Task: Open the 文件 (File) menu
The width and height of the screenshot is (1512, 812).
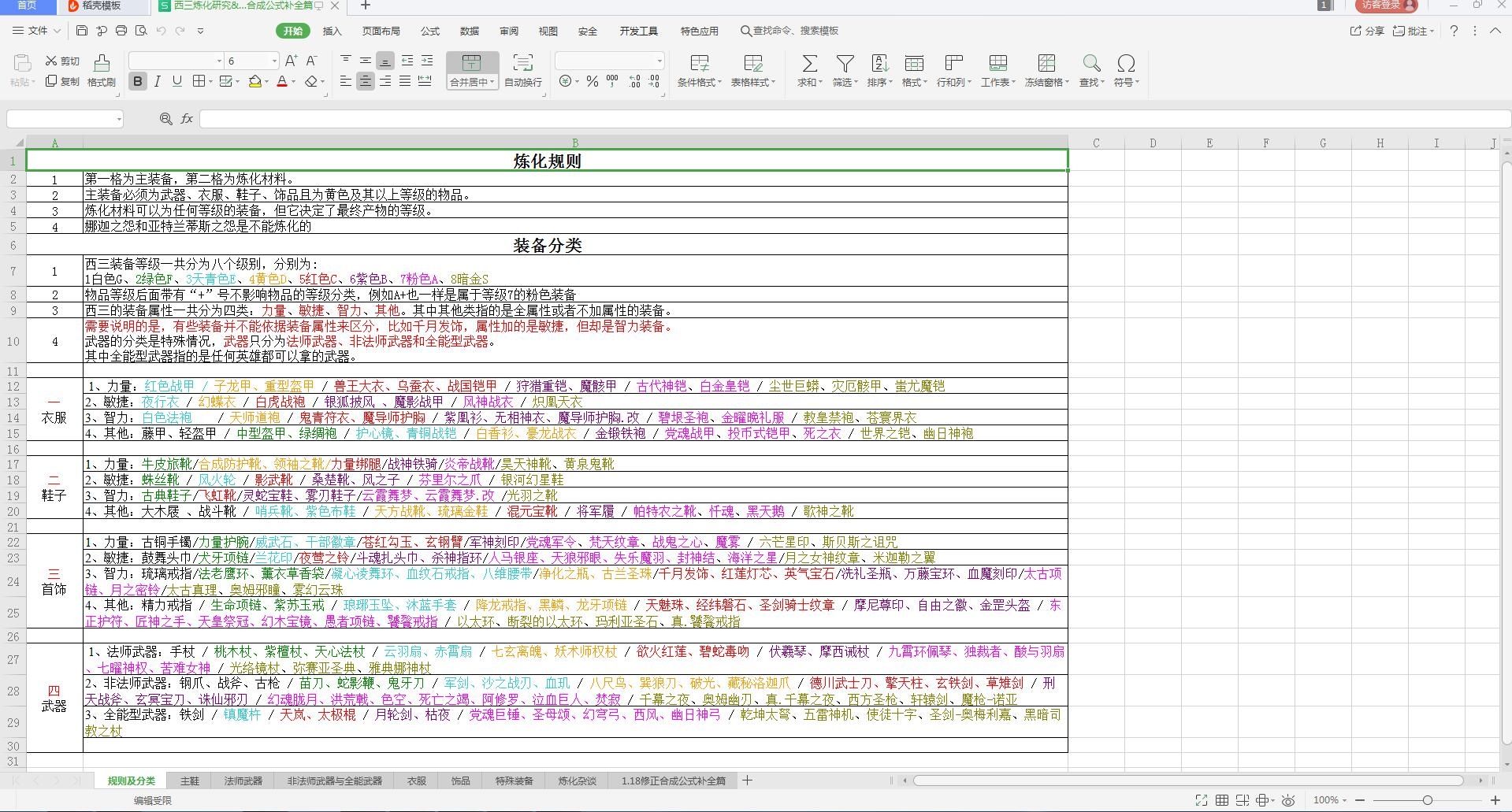Action: click(x=36, y=31)
